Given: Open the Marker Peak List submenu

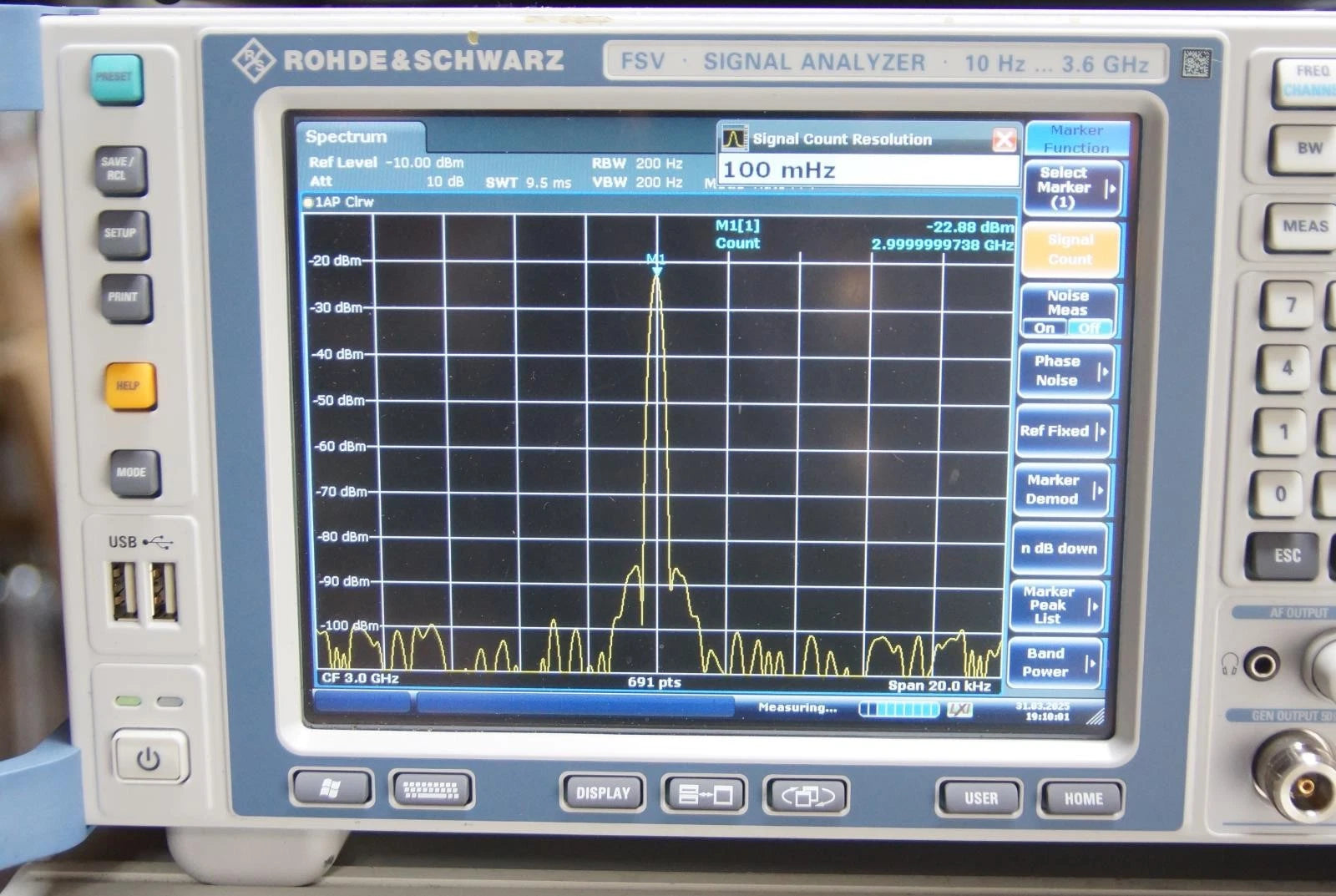Looking at the screenshot, I should [x=1057, y=605].
